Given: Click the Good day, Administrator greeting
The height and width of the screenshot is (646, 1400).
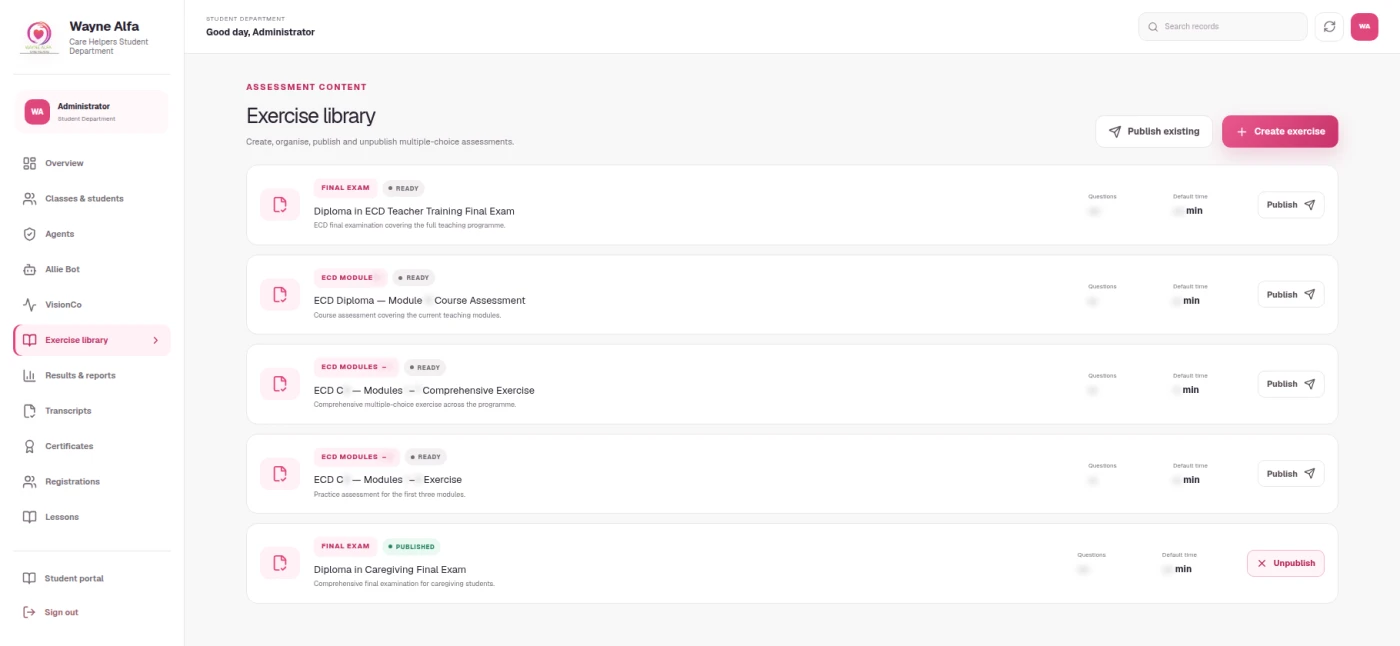Looking at the screenshot, I should (x=260, y=32).
